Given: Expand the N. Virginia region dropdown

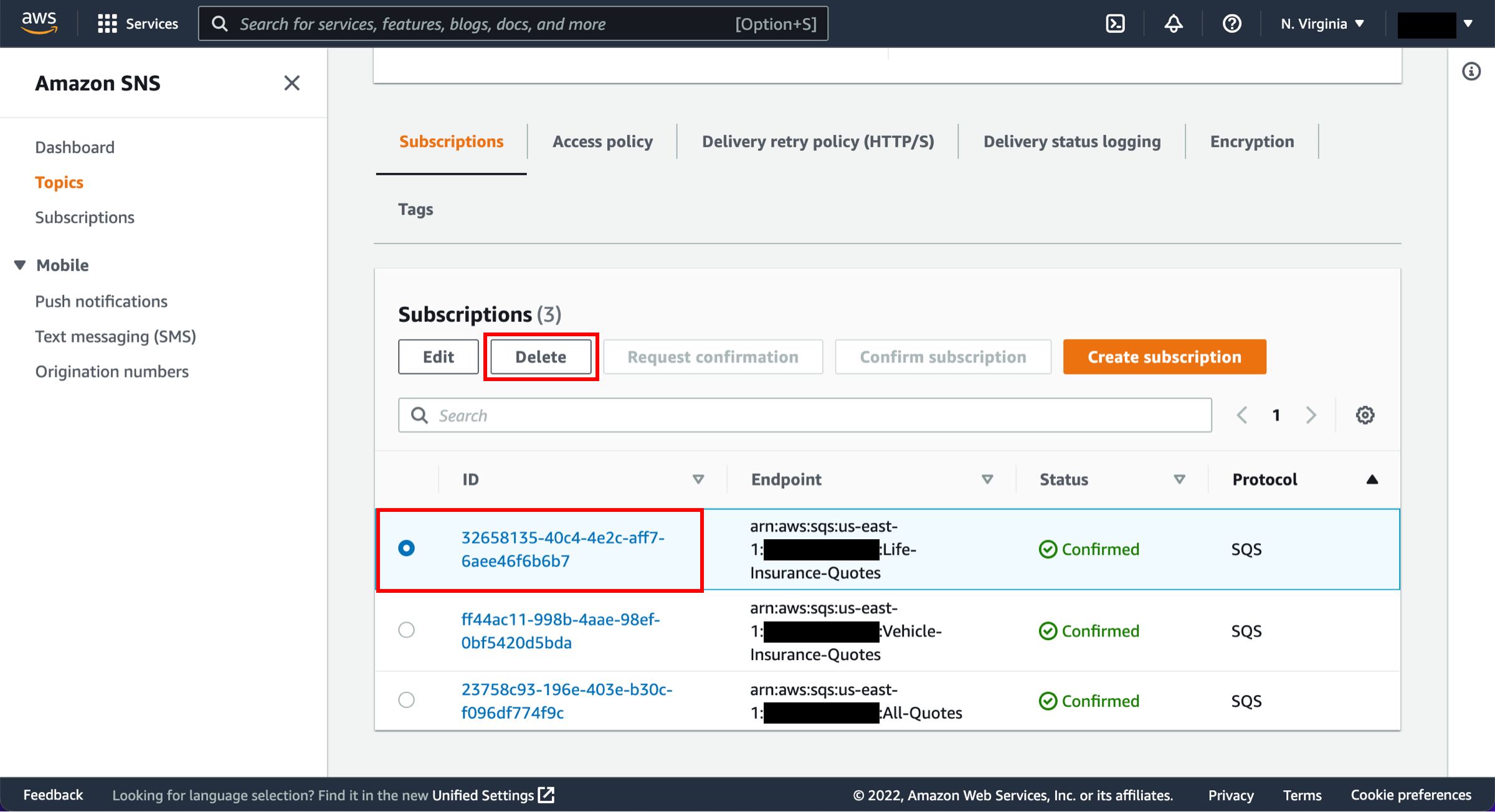Looking at the screenshot, I should pos(1325,23).
